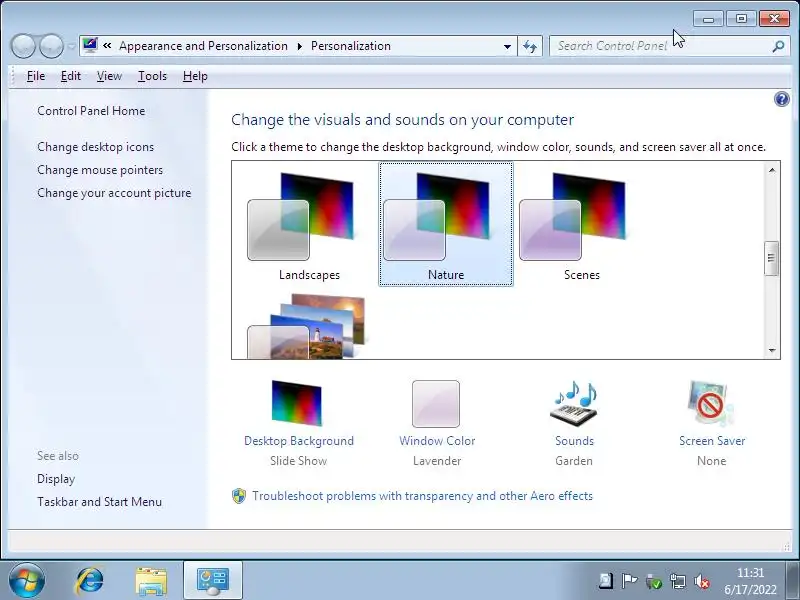Click the Control Panel icon in address bar
Viewport: 800px width, 600px height.
[90, 46]
